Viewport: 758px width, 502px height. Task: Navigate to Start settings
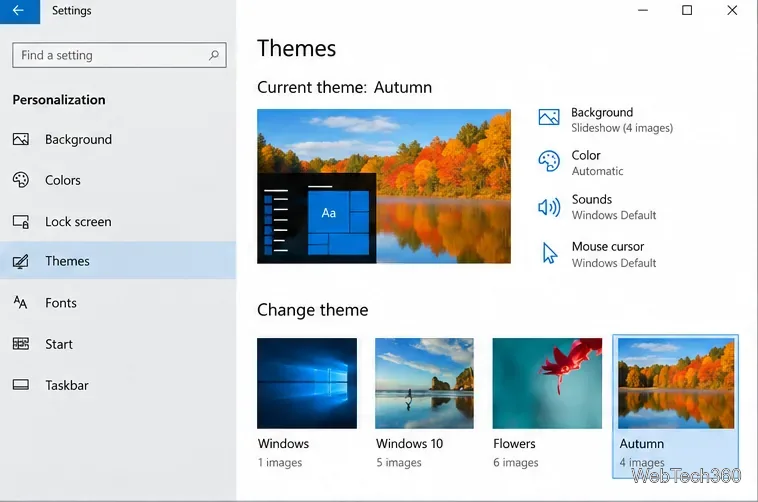(x=118, y=344)
